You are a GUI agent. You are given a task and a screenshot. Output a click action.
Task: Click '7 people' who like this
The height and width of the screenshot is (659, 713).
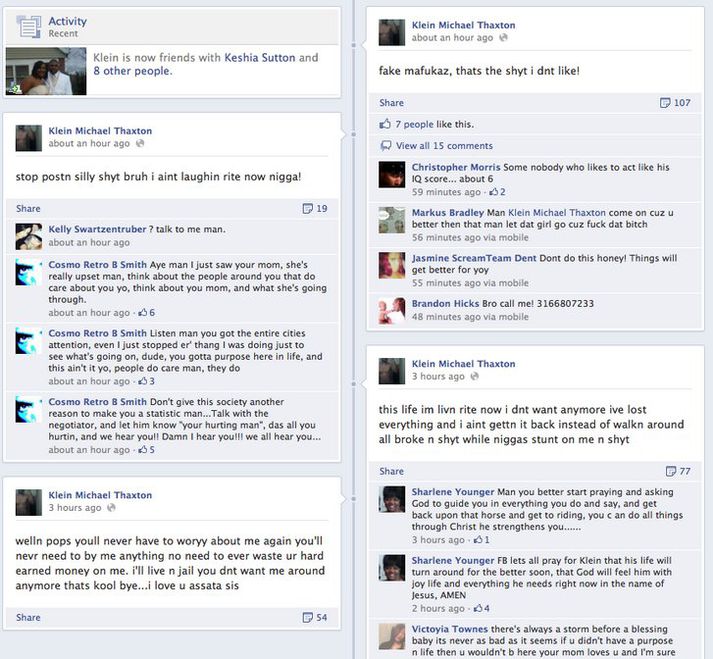click(x=414, y=124)
